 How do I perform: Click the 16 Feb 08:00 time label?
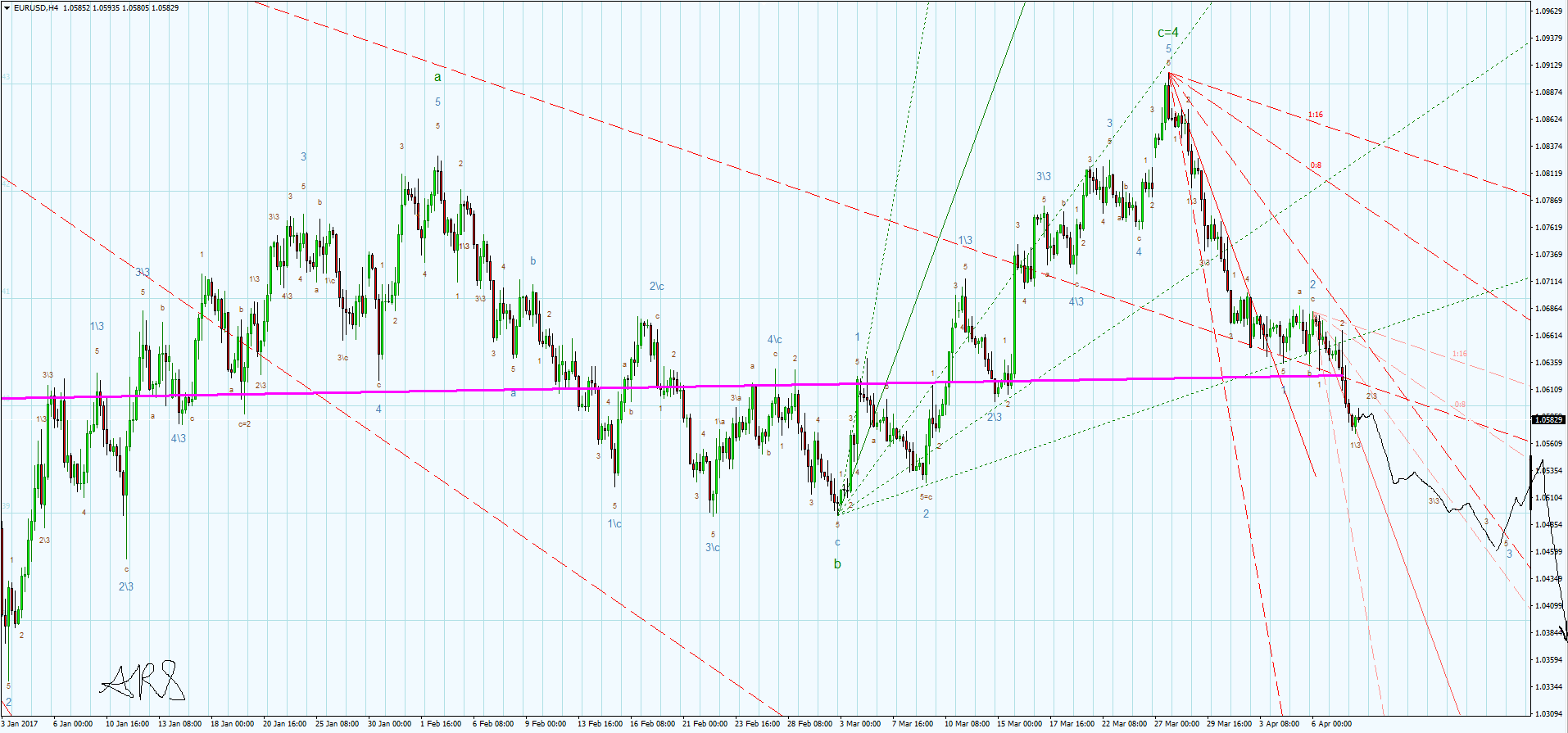click(651, 724)
